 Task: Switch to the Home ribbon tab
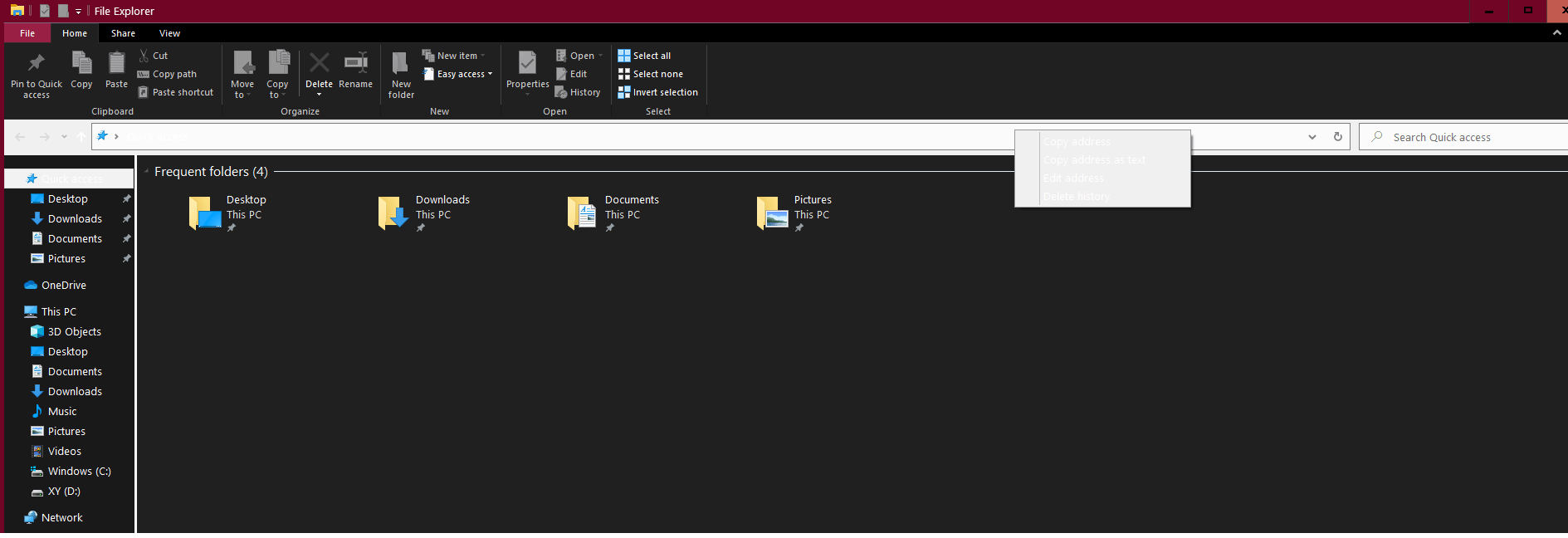pyautogui.click(x=75, y=33)
